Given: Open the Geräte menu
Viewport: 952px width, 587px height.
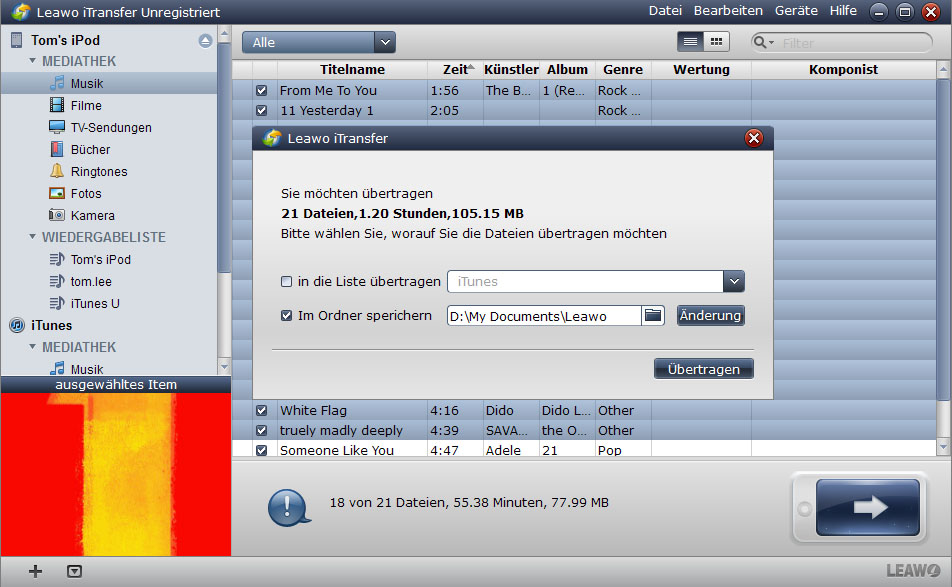Looking at the screenshot, I should click(797, 11).
